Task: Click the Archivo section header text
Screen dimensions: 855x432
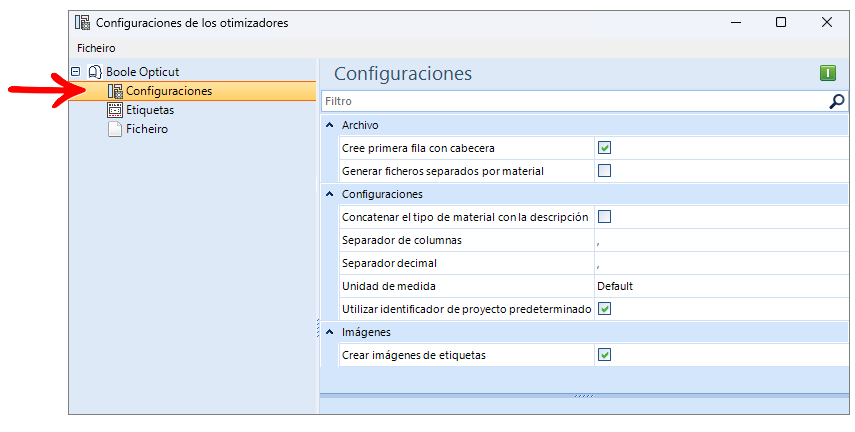Action: click(360, 125)
